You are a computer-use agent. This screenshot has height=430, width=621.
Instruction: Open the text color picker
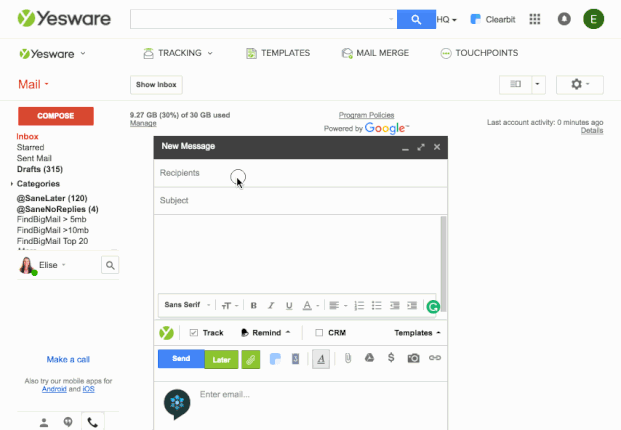[310, 305]
